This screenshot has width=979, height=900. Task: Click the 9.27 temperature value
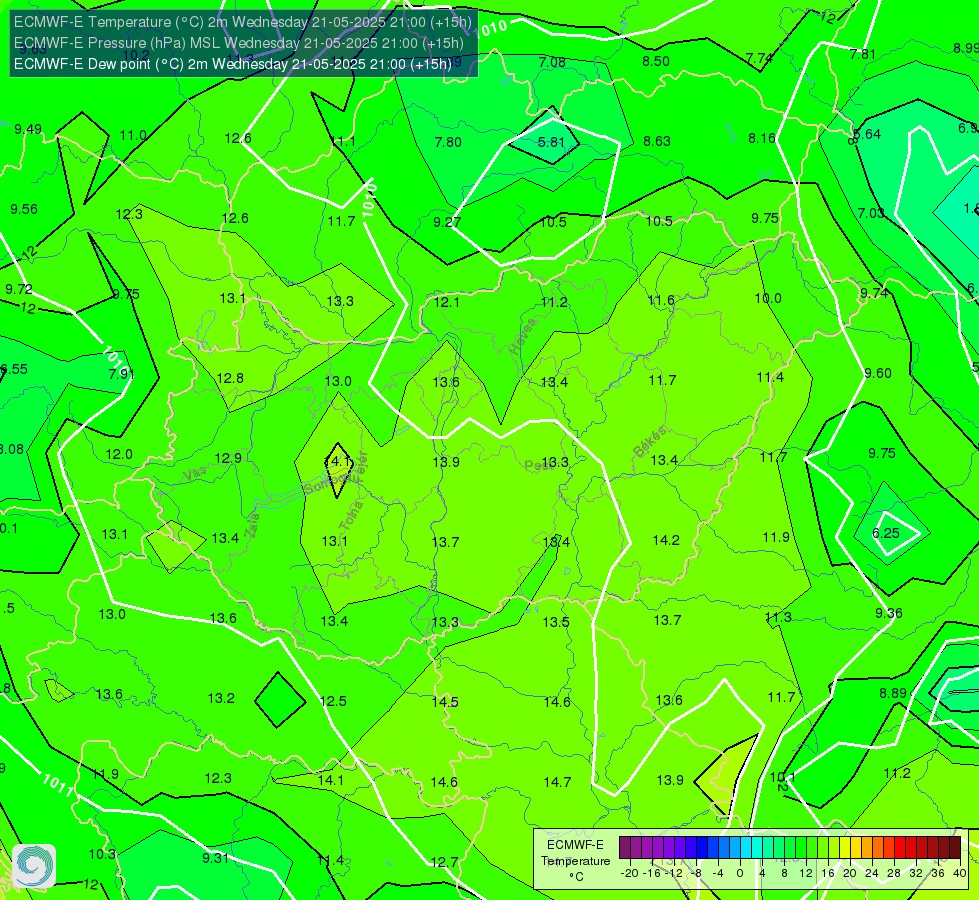click(447, 222)
